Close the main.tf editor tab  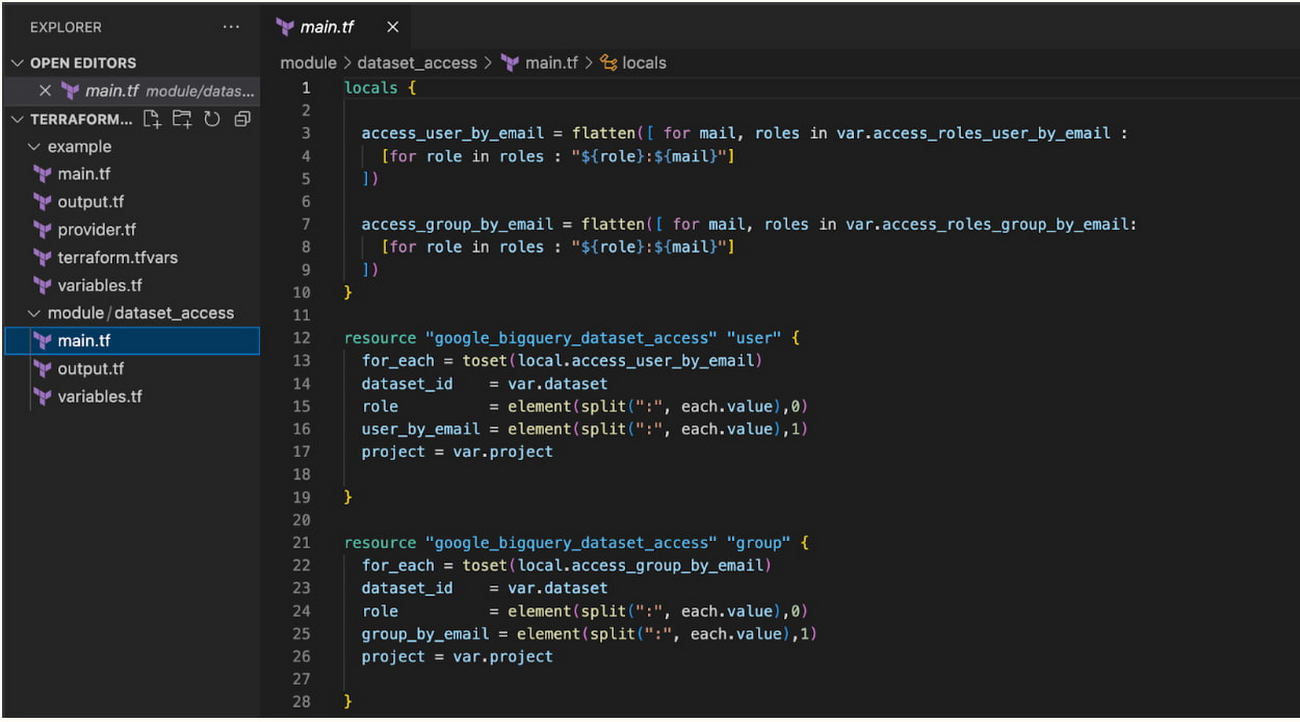pyautogui.click(x=393, y=27)
